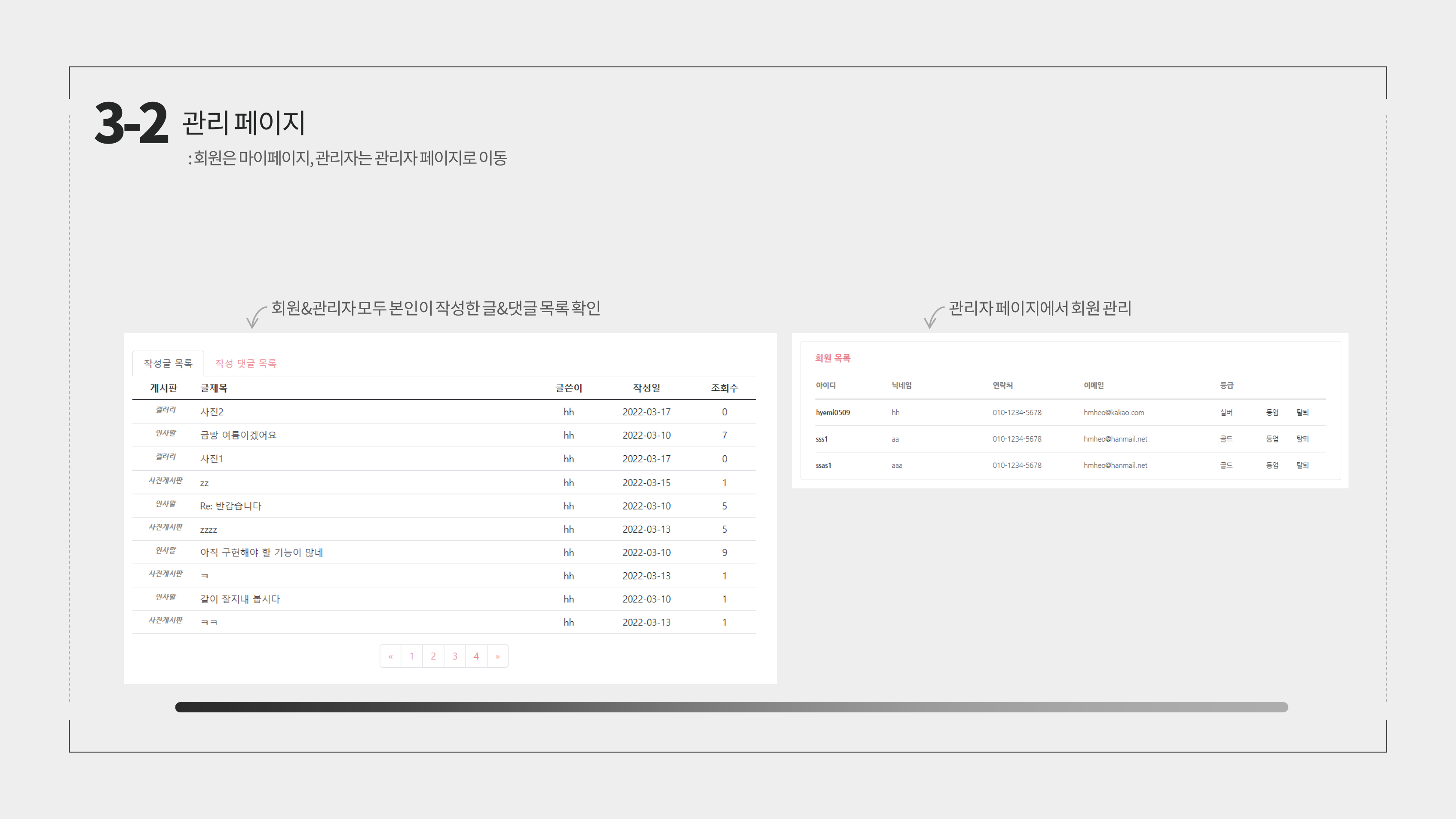Click the » next pagination arrow
The width and height of the screenshot is (1456, 819).
pos(497,656)
